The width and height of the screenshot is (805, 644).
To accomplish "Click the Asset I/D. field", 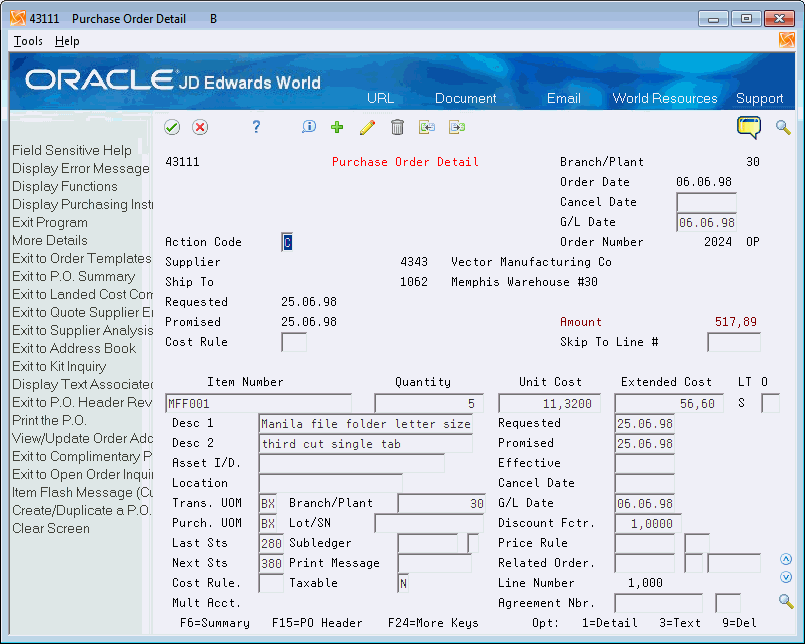I will pyautogui.click(x=352, y=463).
